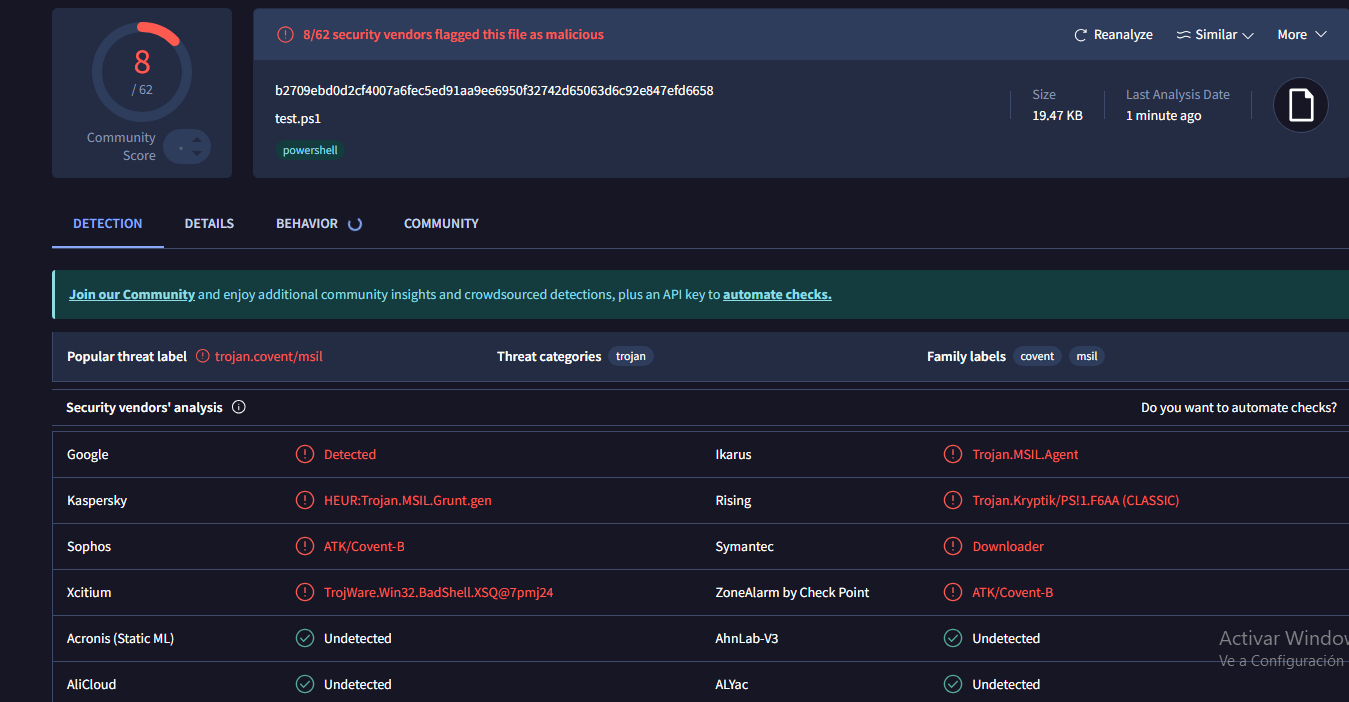Select the covent family label chip
The image size is (1349, 702).
pos(1037,356)
